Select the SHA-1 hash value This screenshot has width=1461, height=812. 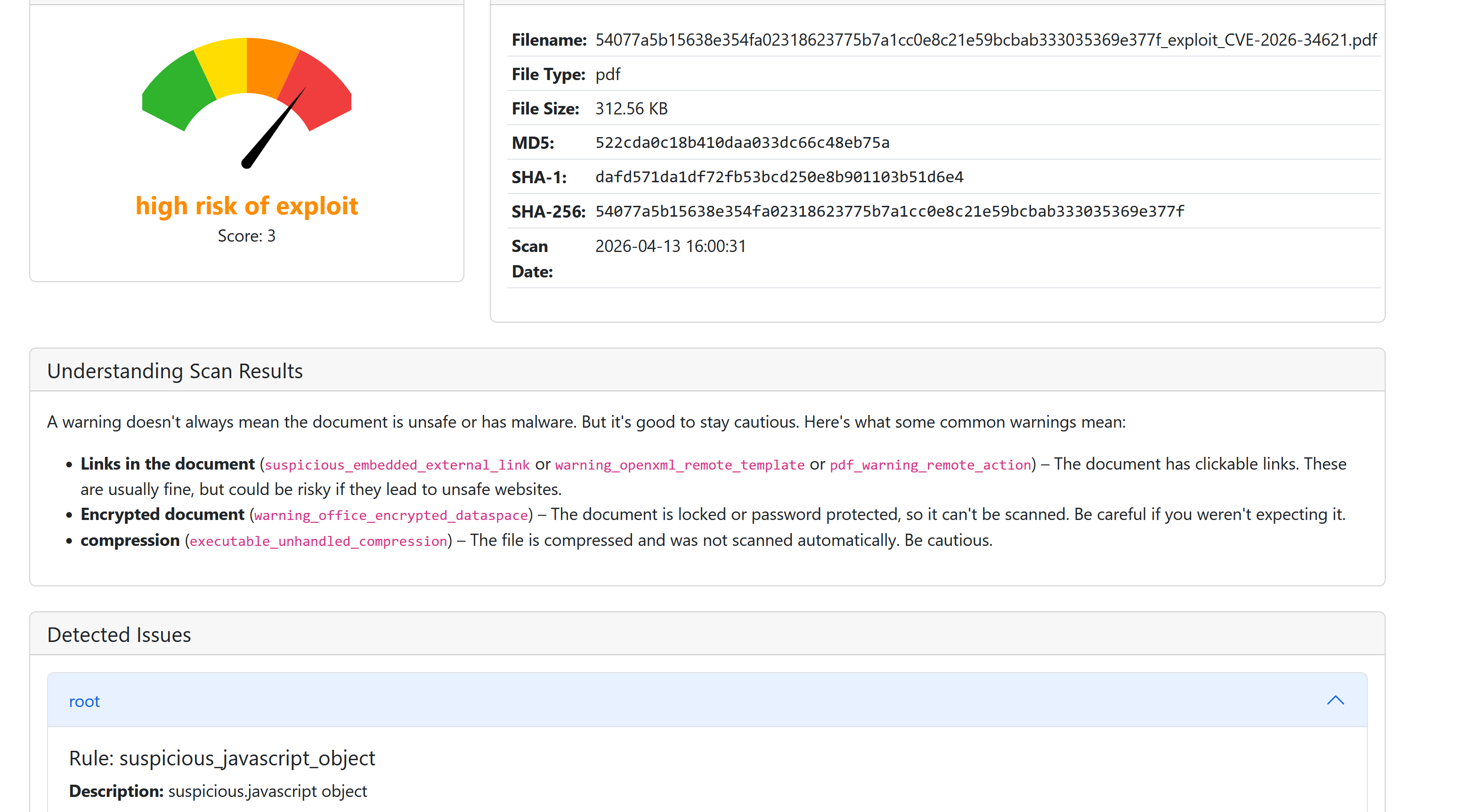tap(779, 178)
